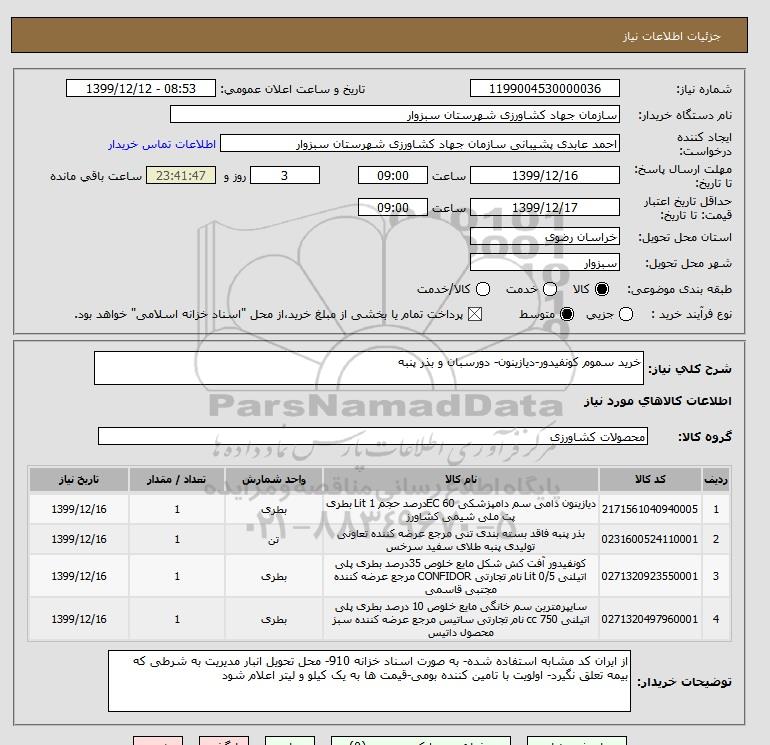
Task: Click the شرح کلی نیاز description box
Action: [x=369, y=368]
